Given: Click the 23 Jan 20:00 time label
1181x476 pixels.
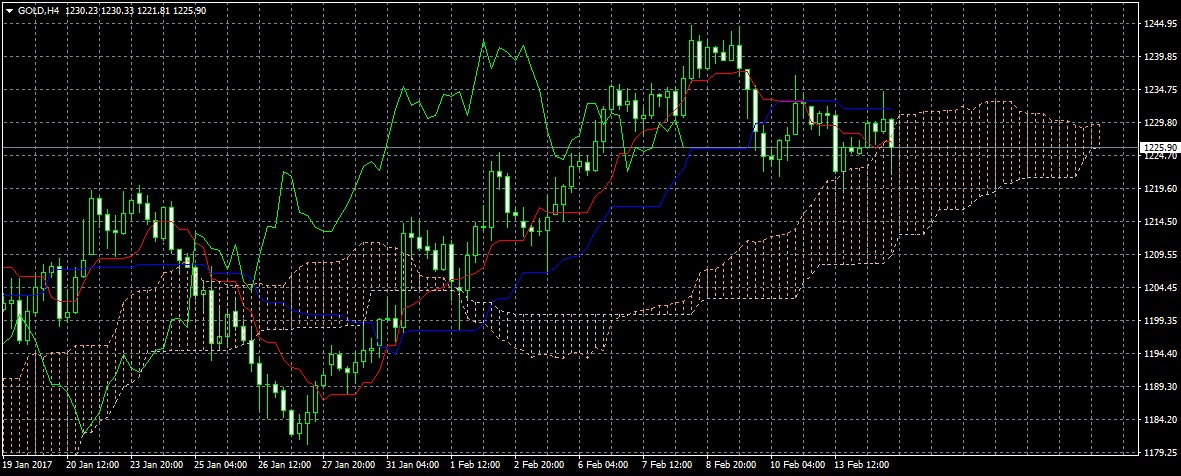Looking at the screenshot, I should 157,465.
